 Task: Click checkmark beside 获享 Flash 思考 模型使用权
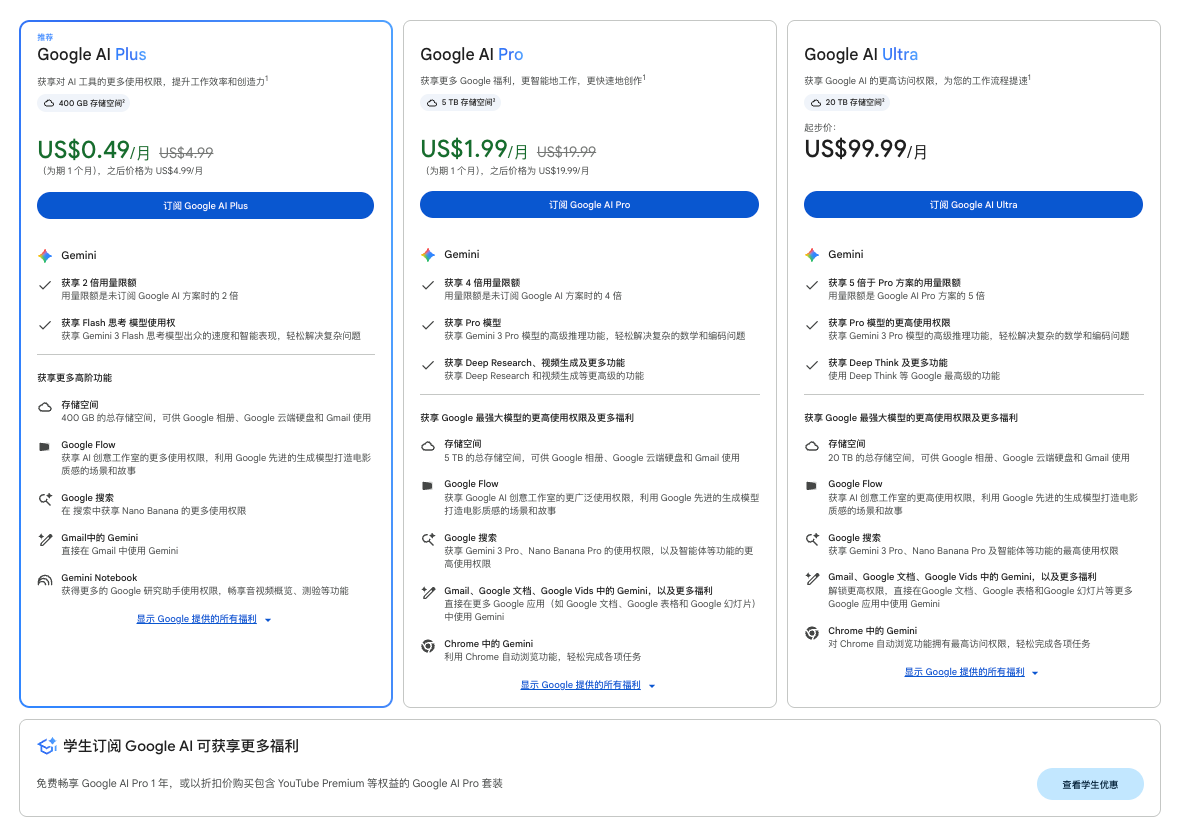point(45,325)
